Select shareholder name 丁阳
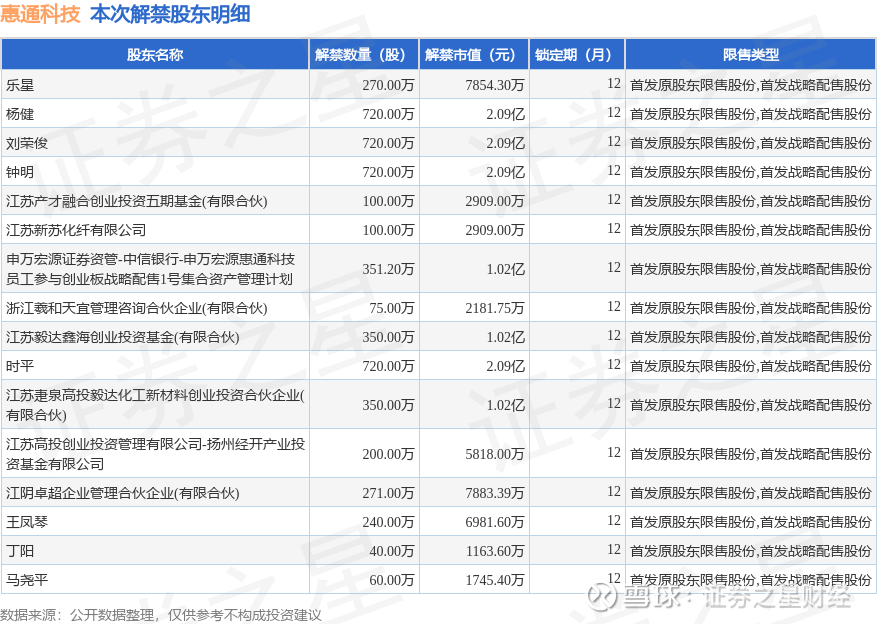The image size is (877, 624). click(x=20, y=551)
